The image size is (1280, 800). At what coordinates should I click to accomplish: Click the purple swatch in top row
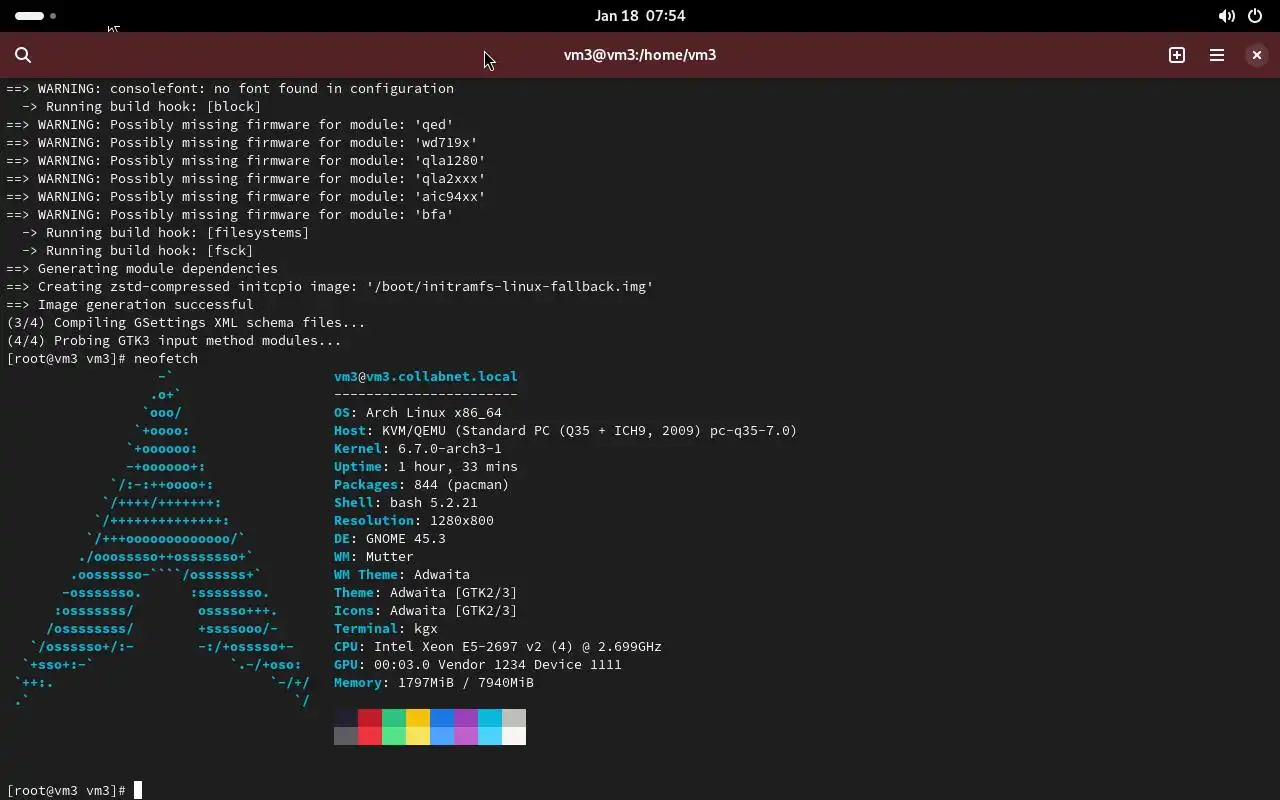(466, 718)
